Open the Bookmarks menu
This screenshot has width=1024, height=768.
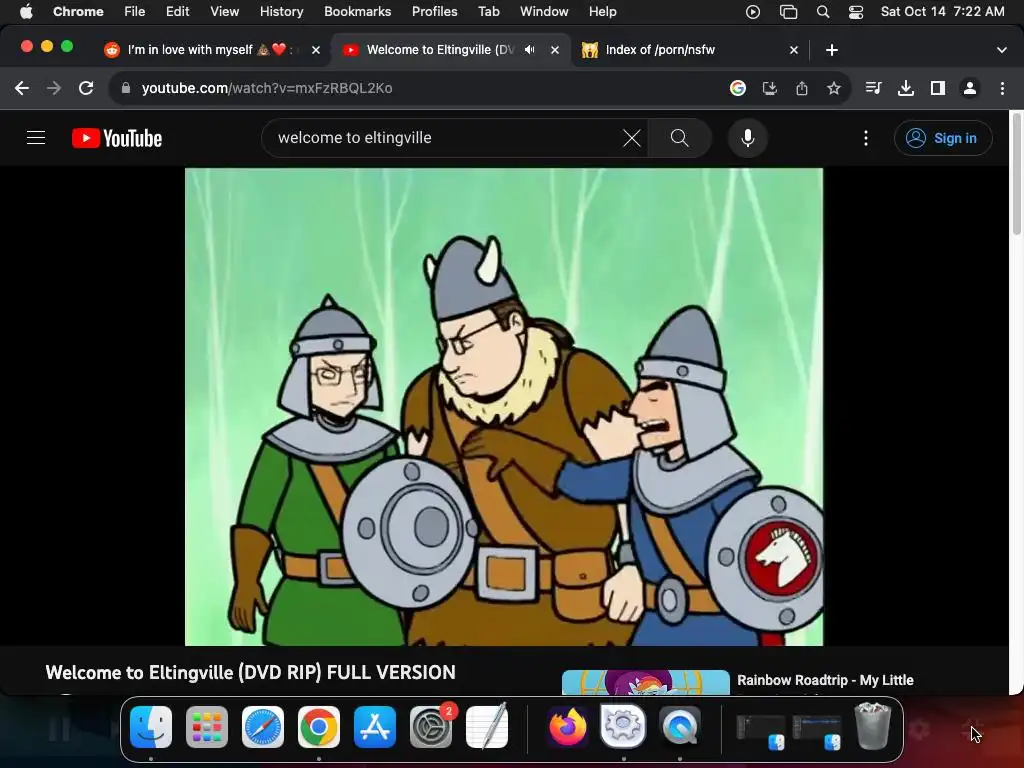coord(357,11)
